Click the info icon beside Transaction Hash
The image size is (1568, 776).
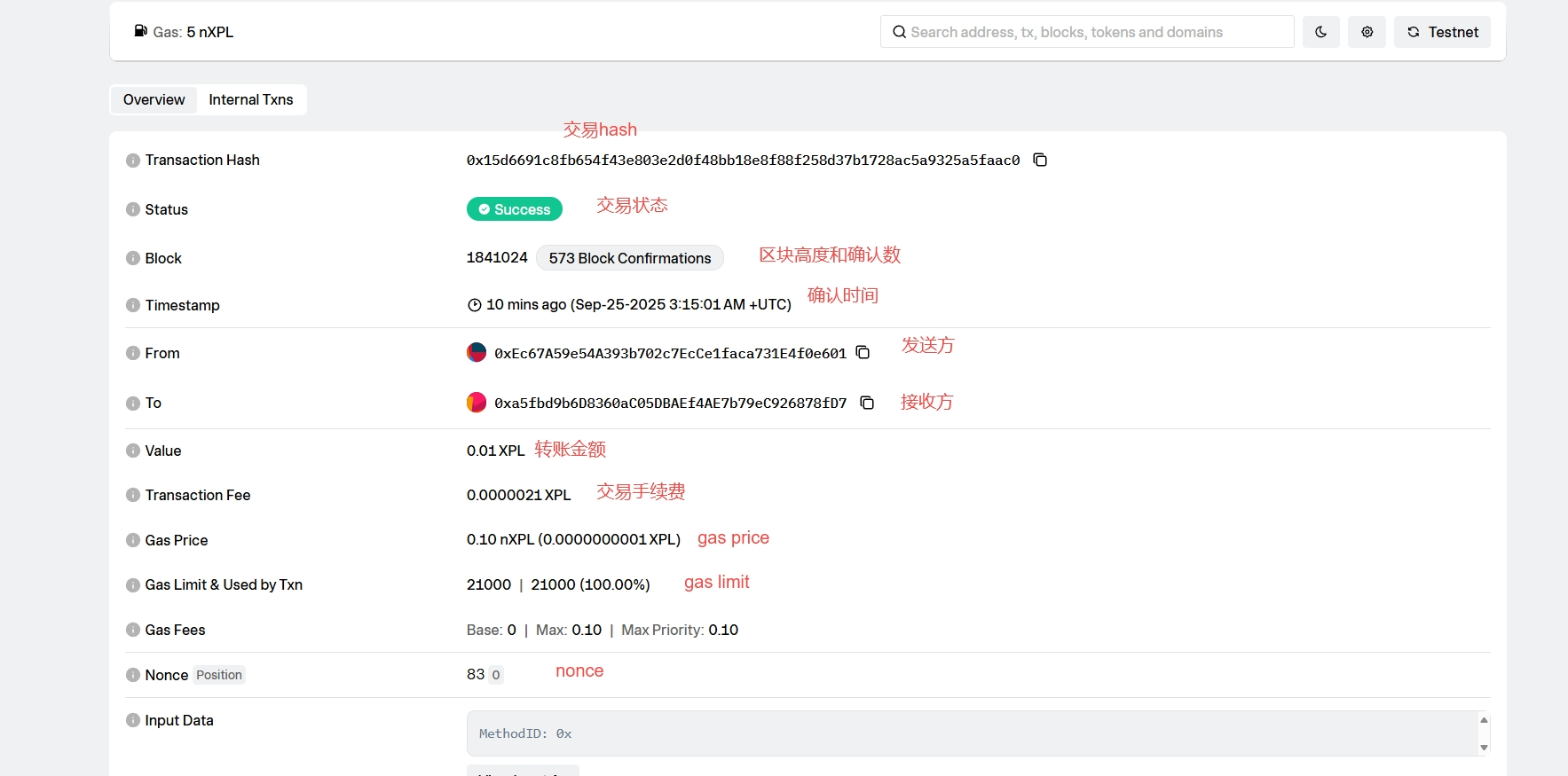coord(133,161)
